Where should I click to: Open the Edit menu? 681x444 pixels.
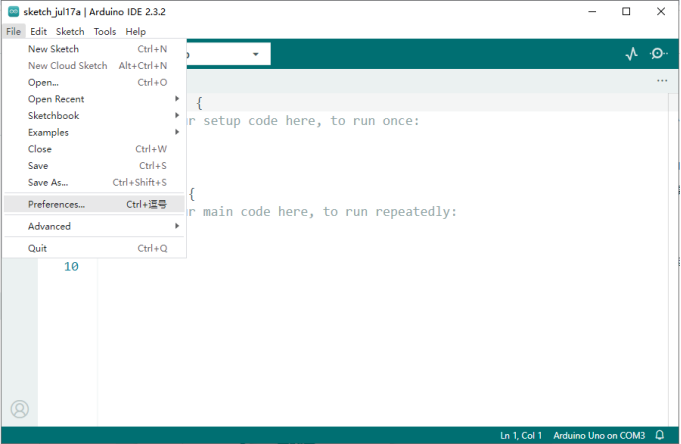[38, 31]
